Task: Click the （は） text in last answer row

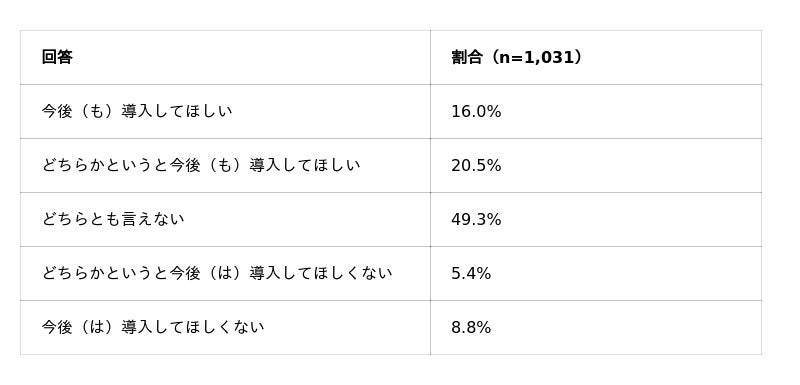Action: click(96, 327)
